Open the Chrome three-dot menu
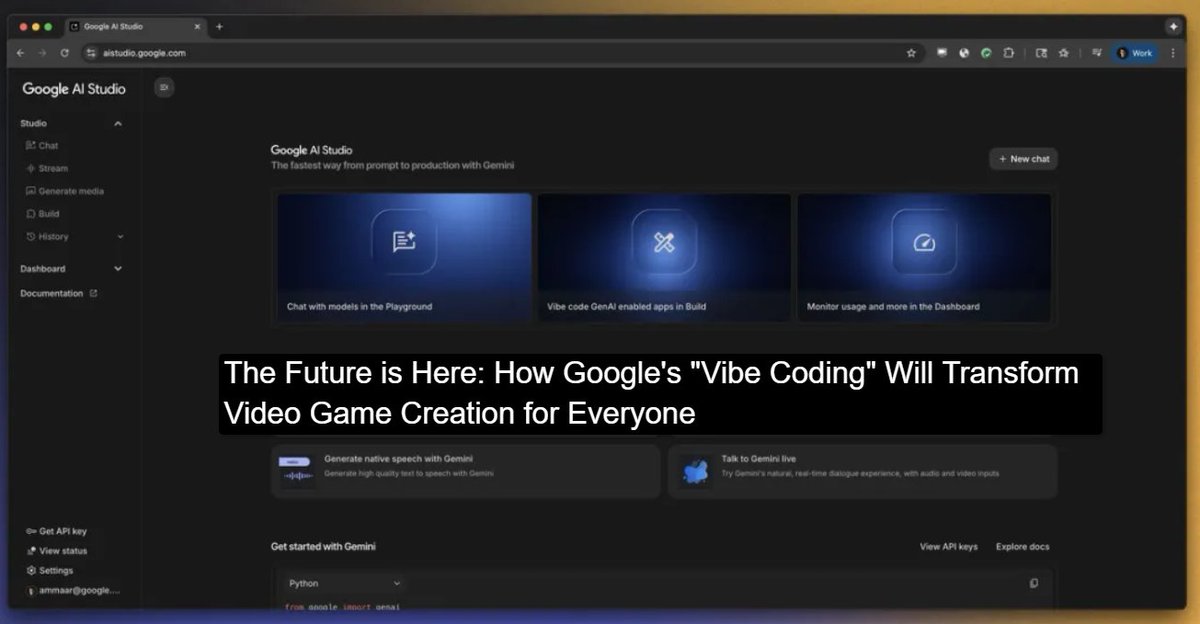Screen dimensions: 1200x624 (x=1175, y=53)
